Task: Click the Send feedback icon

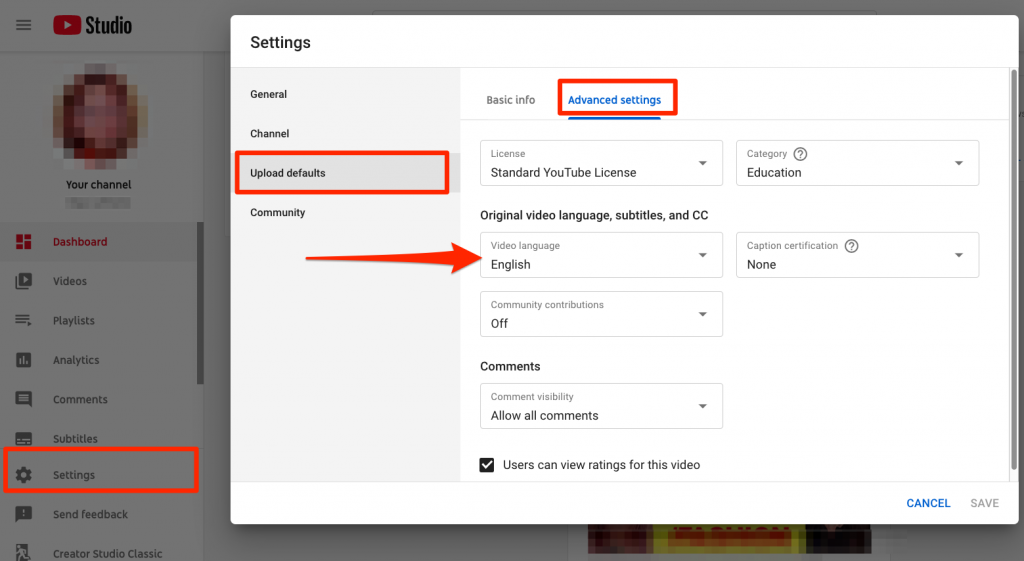Action: click(24, 514)
